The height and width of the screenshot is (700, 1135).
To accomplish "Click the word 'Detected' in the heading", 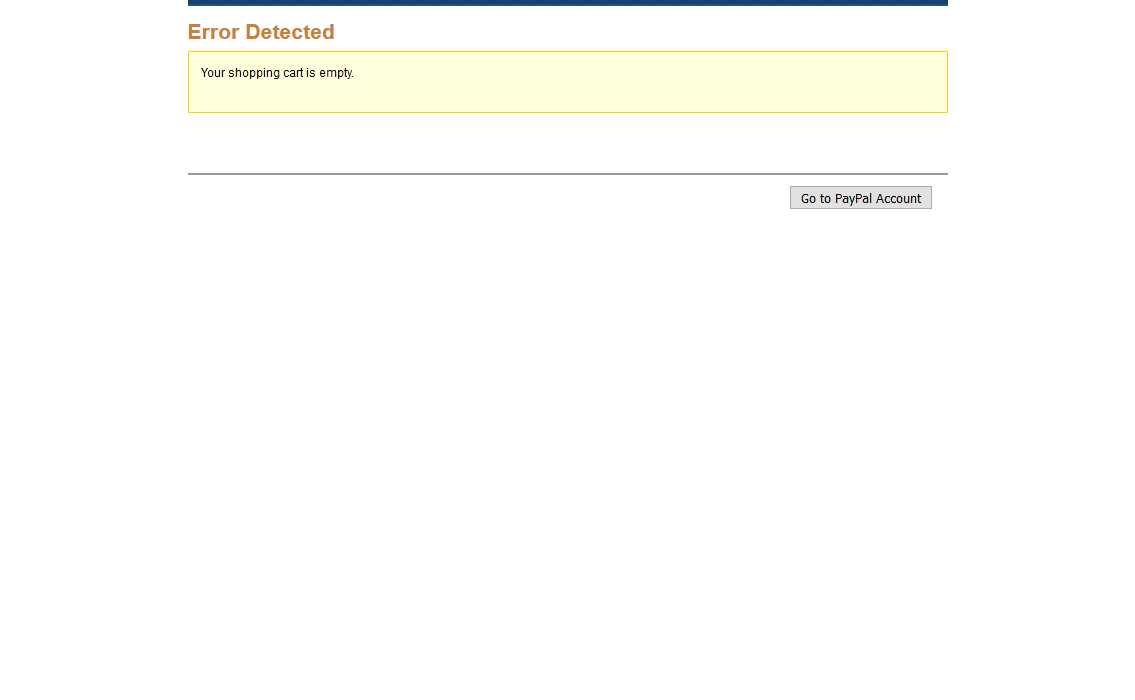I will pos(290,32).
